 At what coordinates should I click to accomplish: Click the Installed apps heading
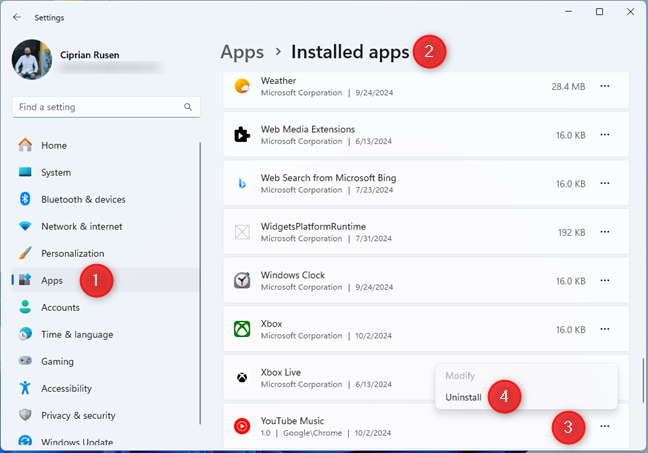coord(350,52)
